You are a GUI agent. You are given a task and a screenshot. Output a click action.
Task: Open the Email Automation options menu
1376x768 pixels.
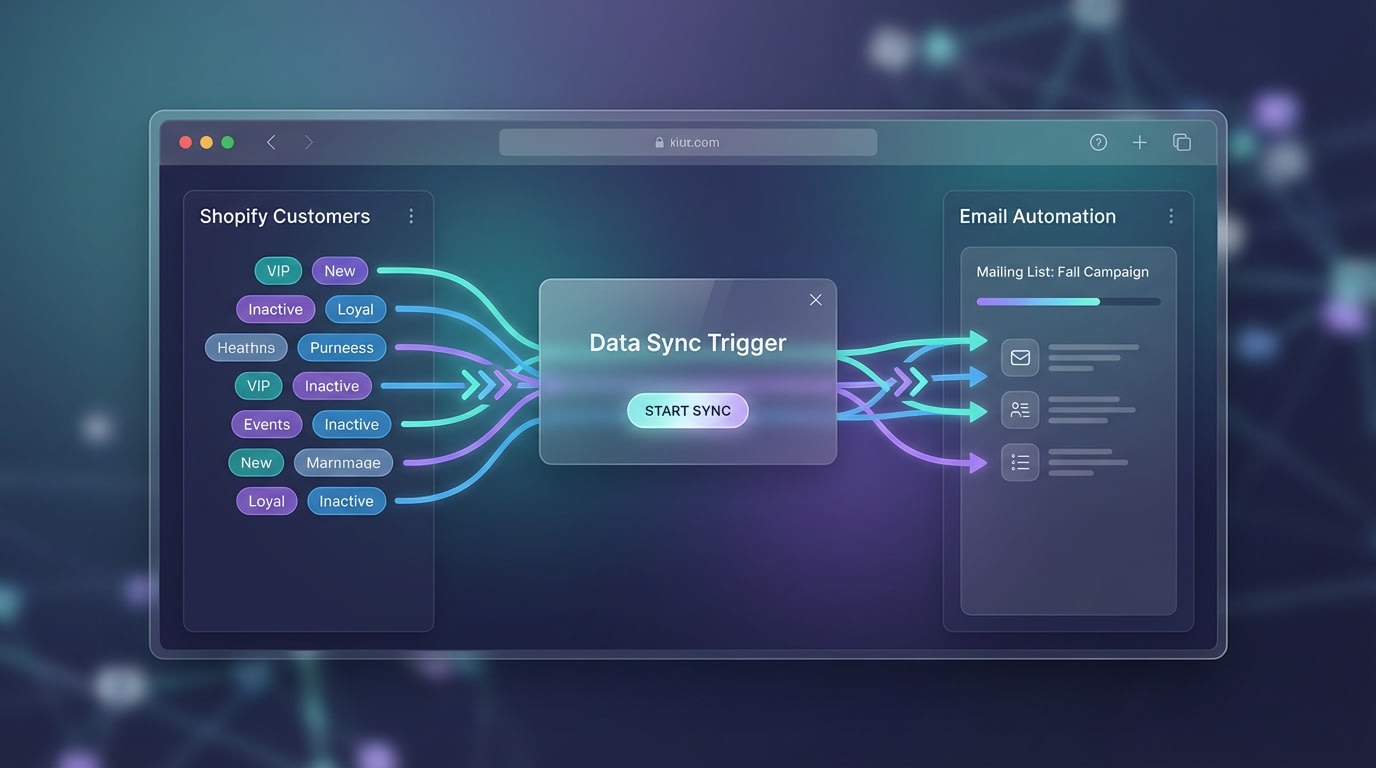[1171, 215]
